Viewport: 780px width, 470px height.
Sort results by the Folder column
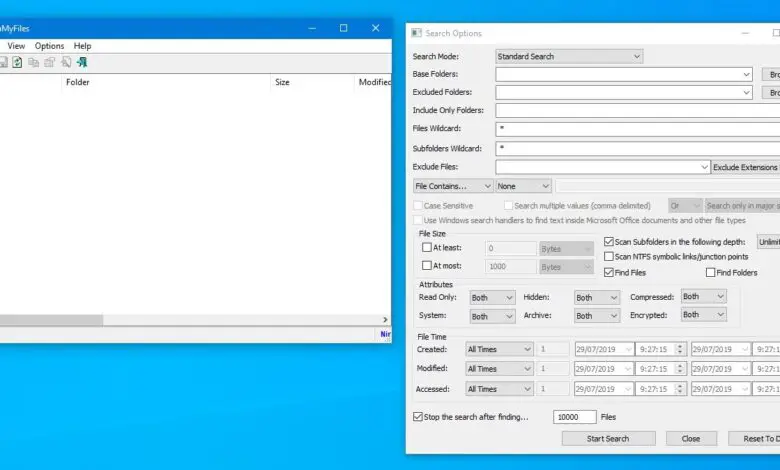point(166,82)
